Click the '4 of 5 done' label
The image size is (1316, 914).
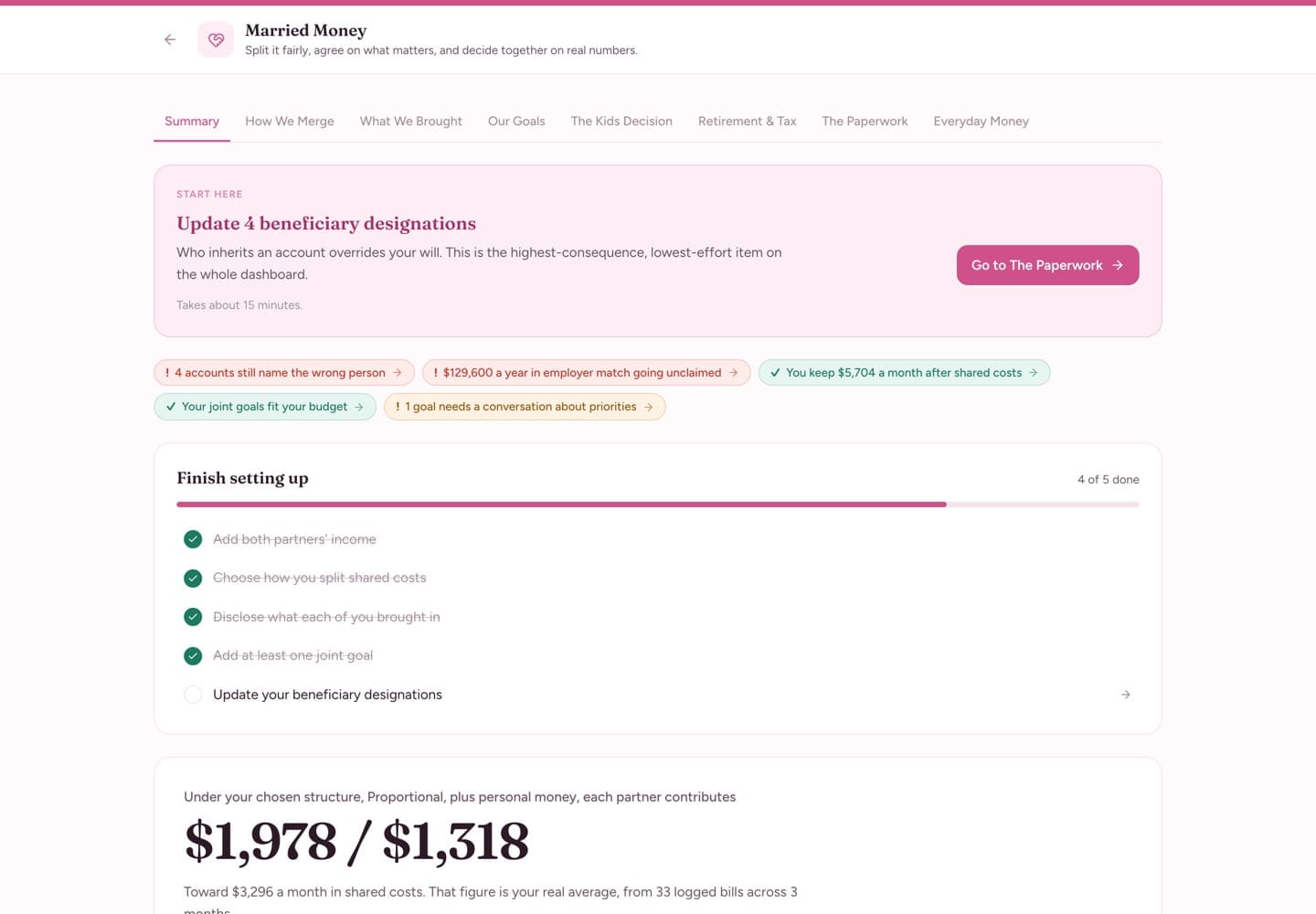(1109, 480)
